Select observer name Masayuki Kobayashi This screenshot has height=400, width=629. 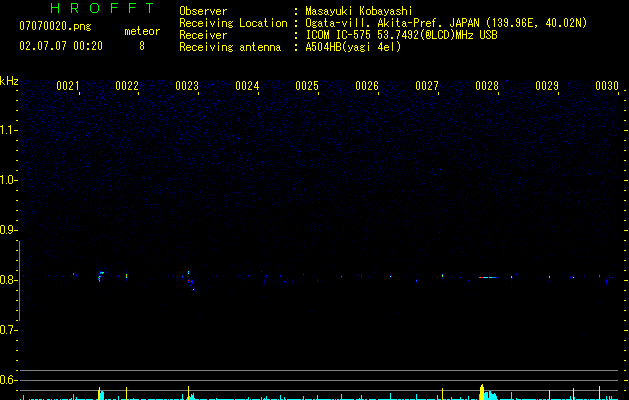pyautogui.click(x=359, y=11)
